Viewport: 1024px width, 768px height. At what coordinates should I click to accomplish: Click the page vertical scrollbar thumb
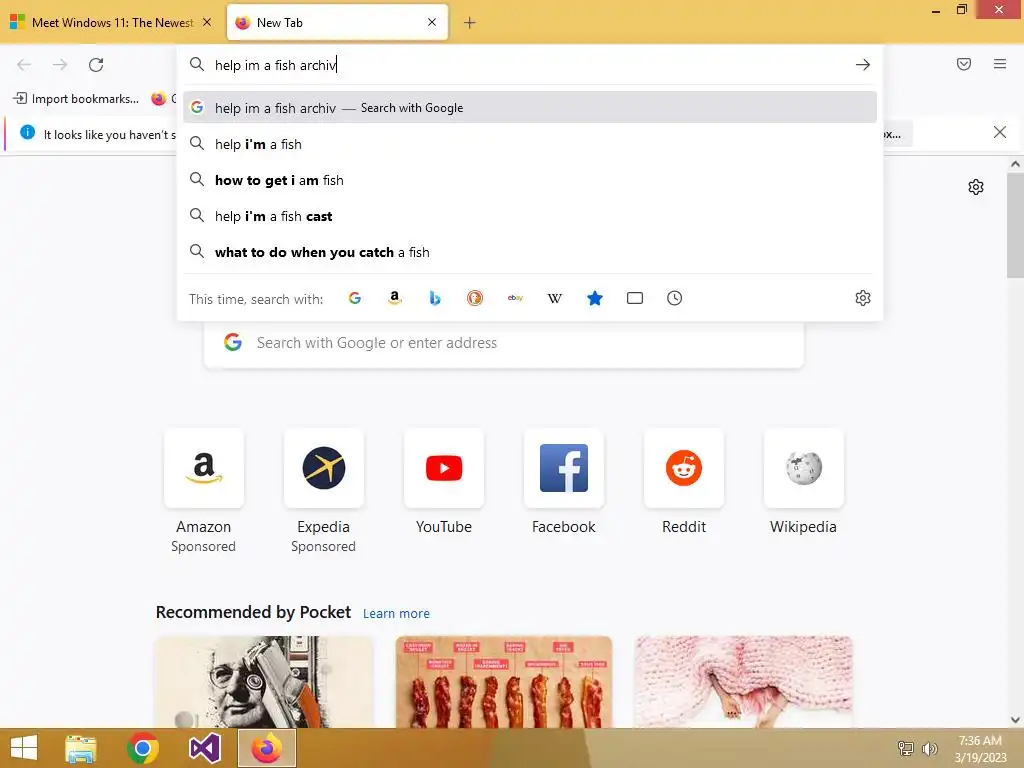(1015, 225)
